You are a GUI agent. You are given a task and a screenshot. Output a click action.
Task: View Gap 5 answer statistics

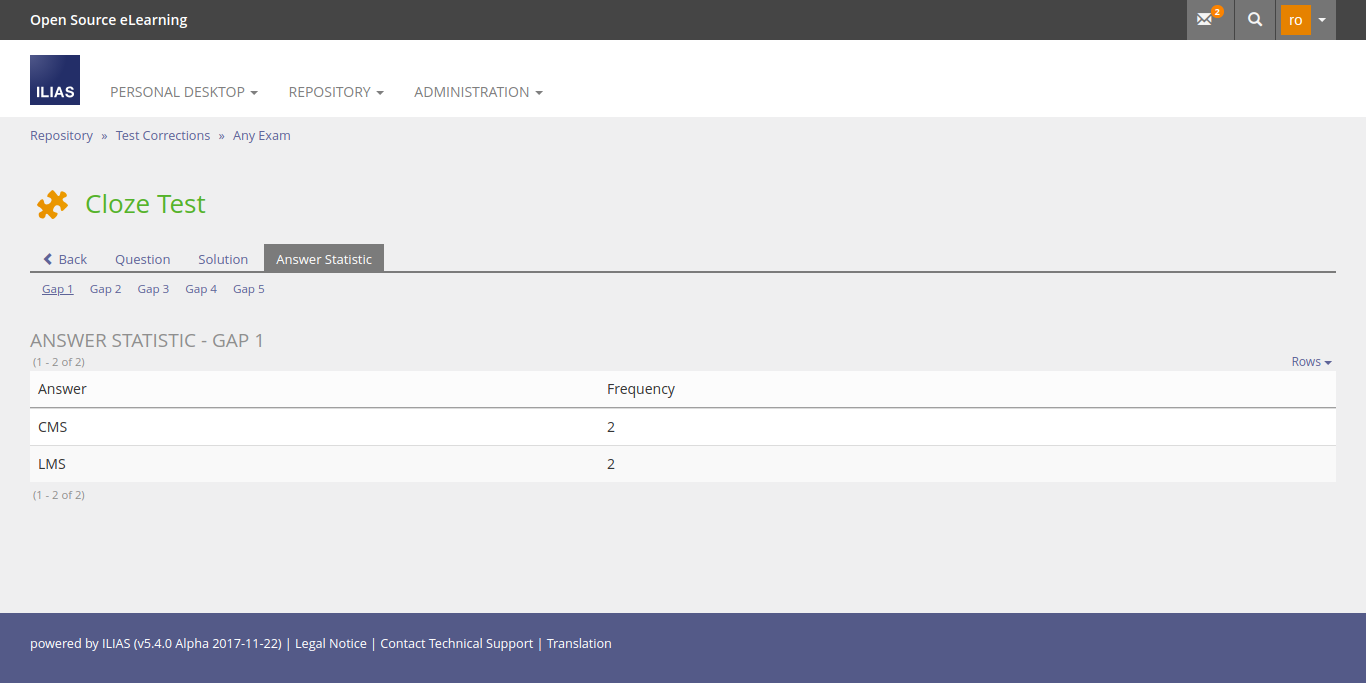(x=249, y=289)
